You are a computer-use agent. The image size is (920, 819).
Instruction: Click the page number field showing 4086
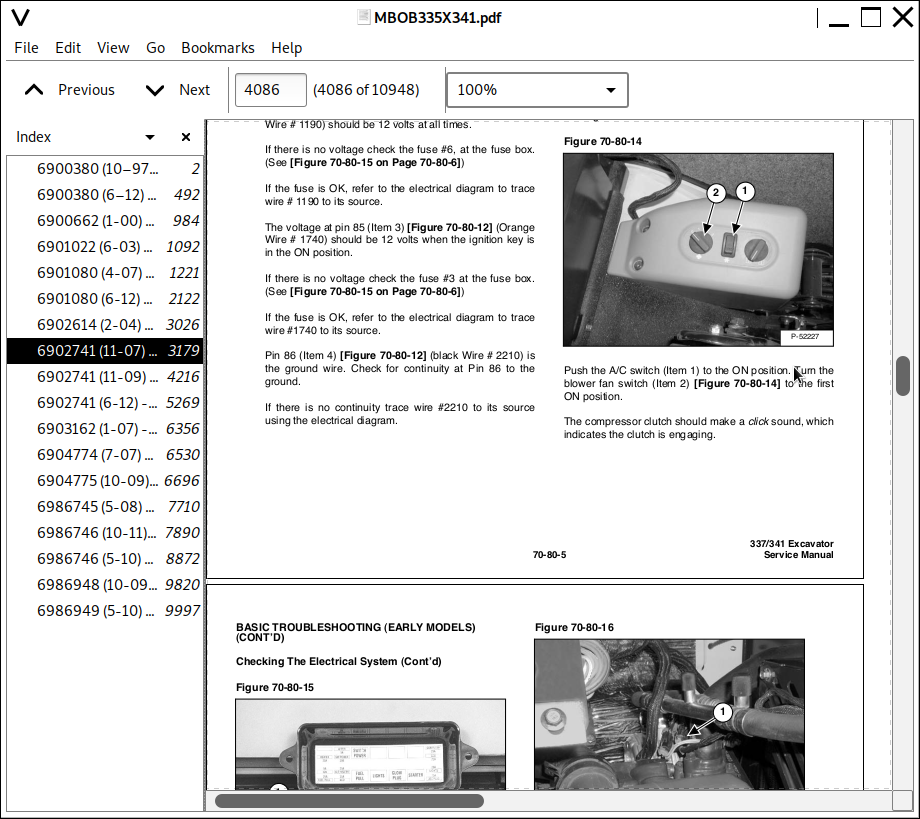click(271, 90)
